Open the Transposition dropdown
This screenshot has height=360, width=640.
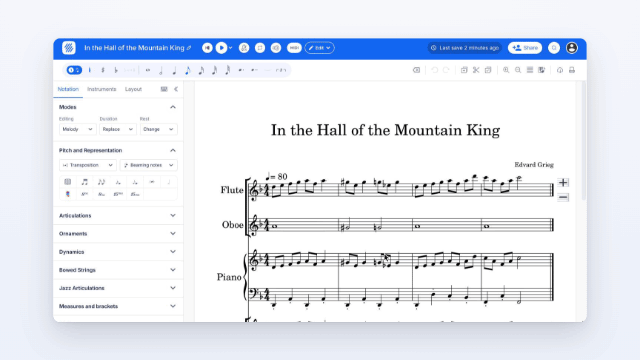88,165
